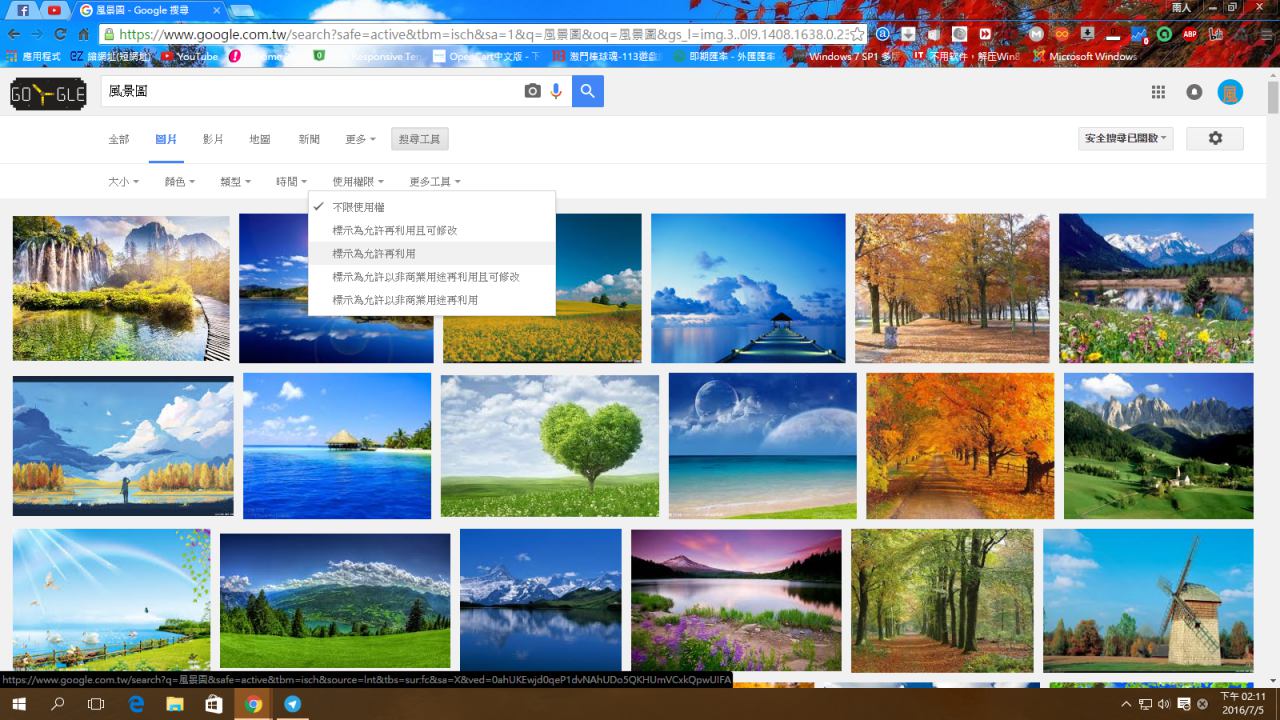The width and height of the screenshot is (1280, 720).
Task: Click the notifications bell icon
Action: [1194, 92]
